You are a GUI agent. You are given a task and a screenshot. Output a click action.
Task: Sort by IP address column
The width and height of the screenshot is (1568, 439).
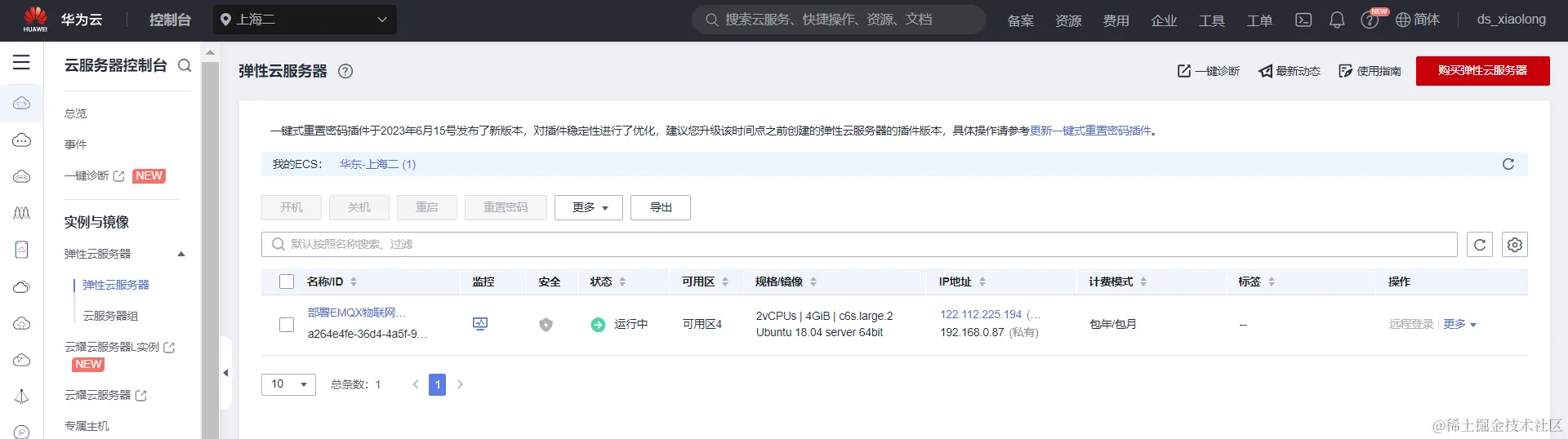pyautogui.click(x=982, y=282)
